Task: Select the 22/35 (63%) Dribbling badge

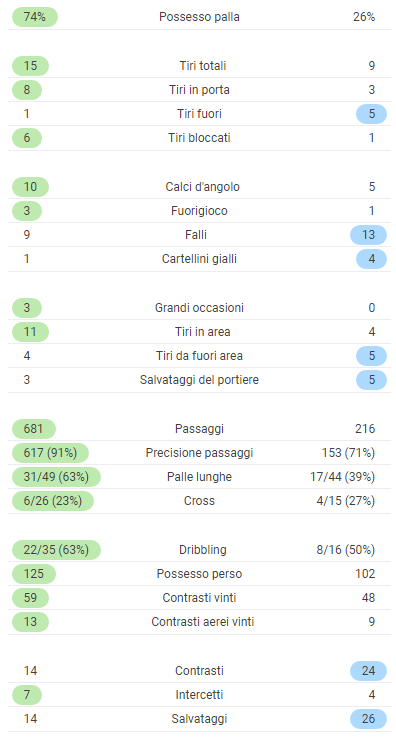Action: click(x=56, y=550)
